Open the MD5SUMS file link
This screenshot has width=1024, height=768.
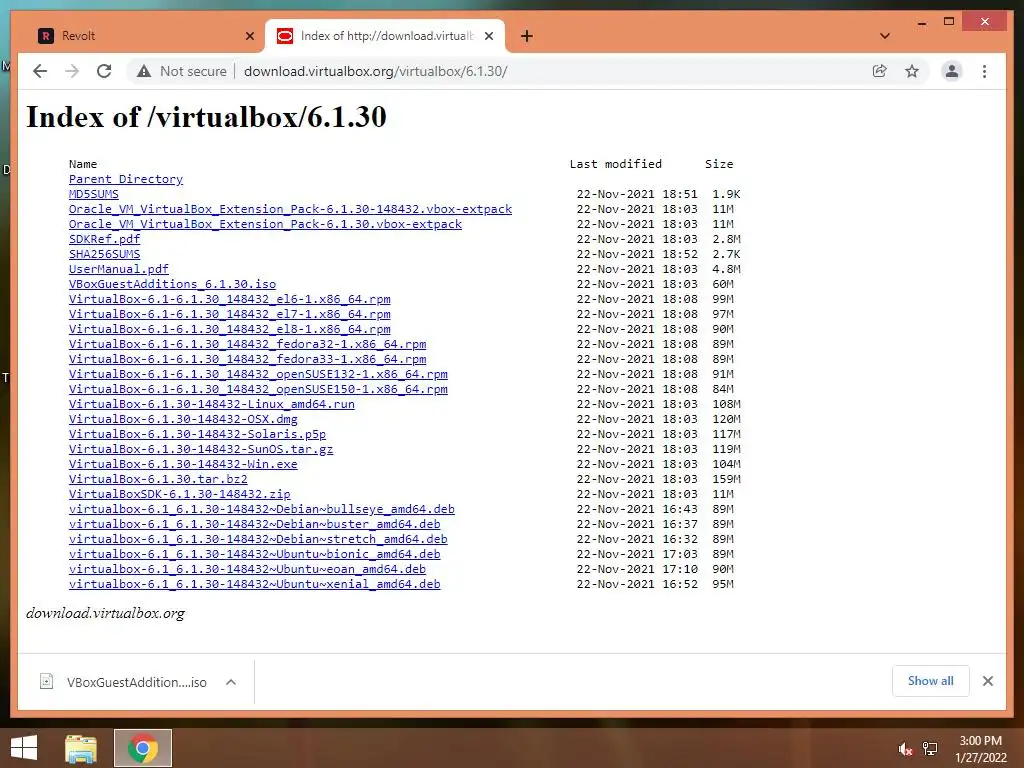[94, 194]
